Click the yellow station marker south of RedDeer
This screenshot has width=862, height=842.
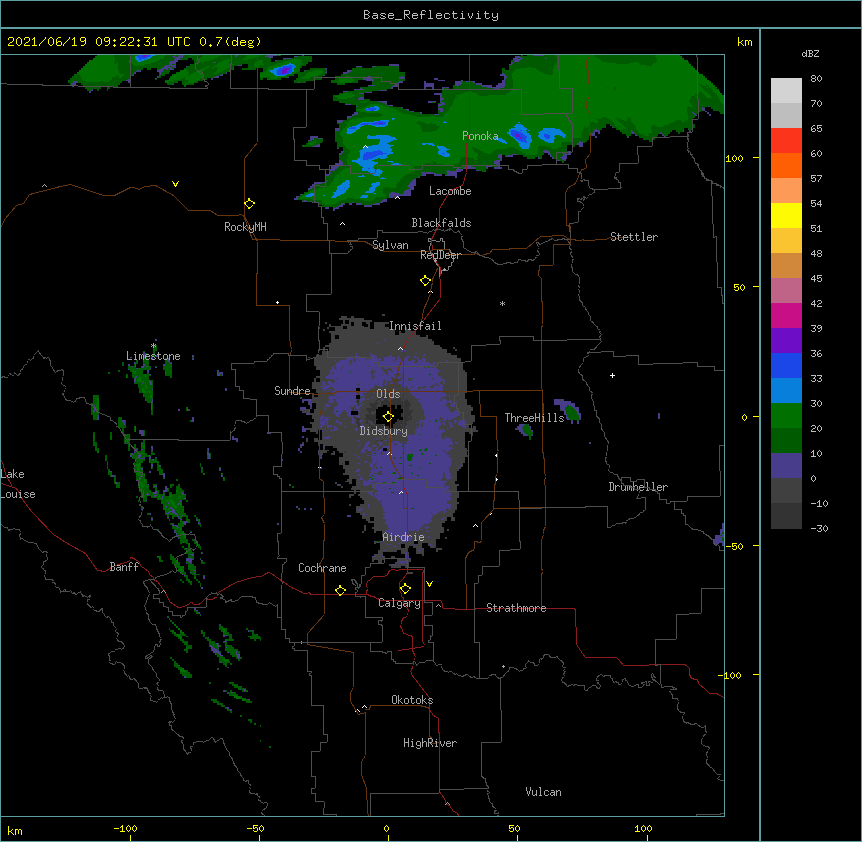pyautogui.click(x=425, y=281)
